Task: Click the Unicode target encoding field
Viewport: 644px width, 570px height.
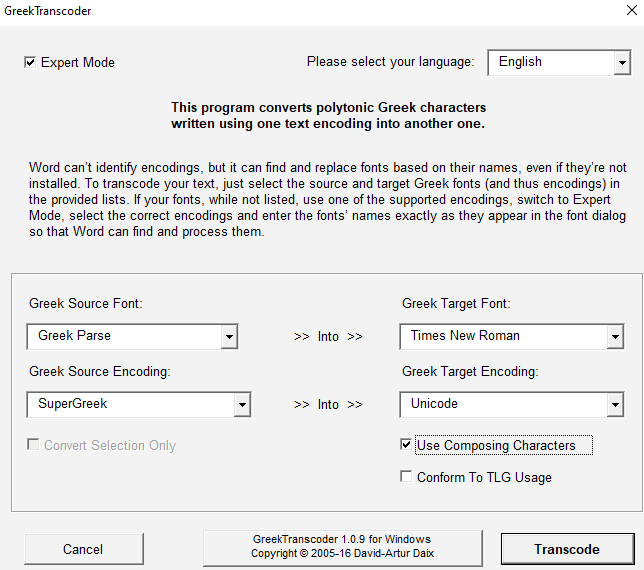Action: (x=502, y=404)
